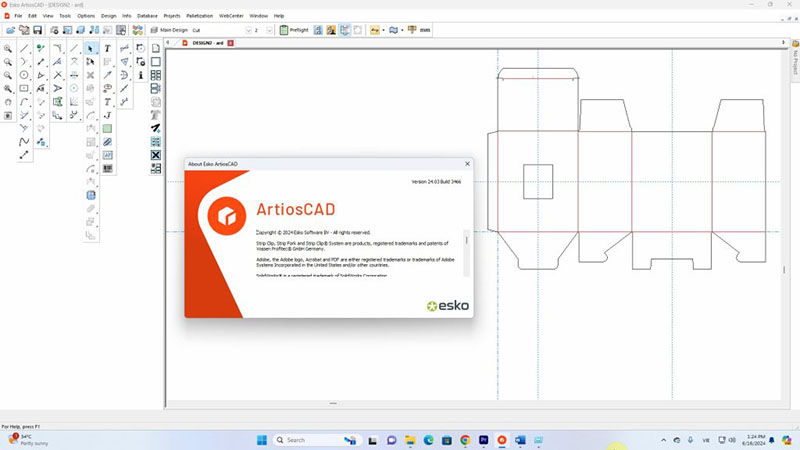The width and height of the screenshot is (800, 450).
Task: Show hidden system tray icons chevron
Action: [x=663, y=440]
